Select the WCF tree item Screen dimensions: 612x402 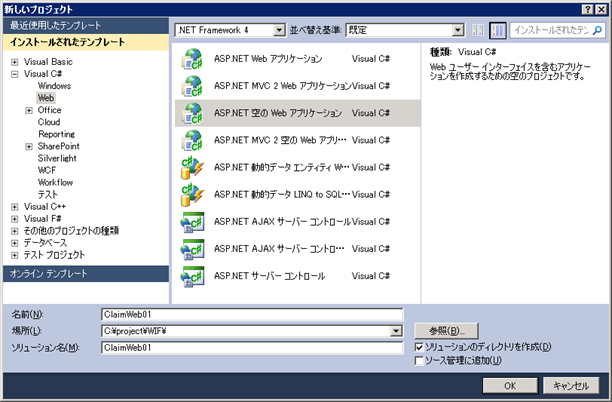47,171
